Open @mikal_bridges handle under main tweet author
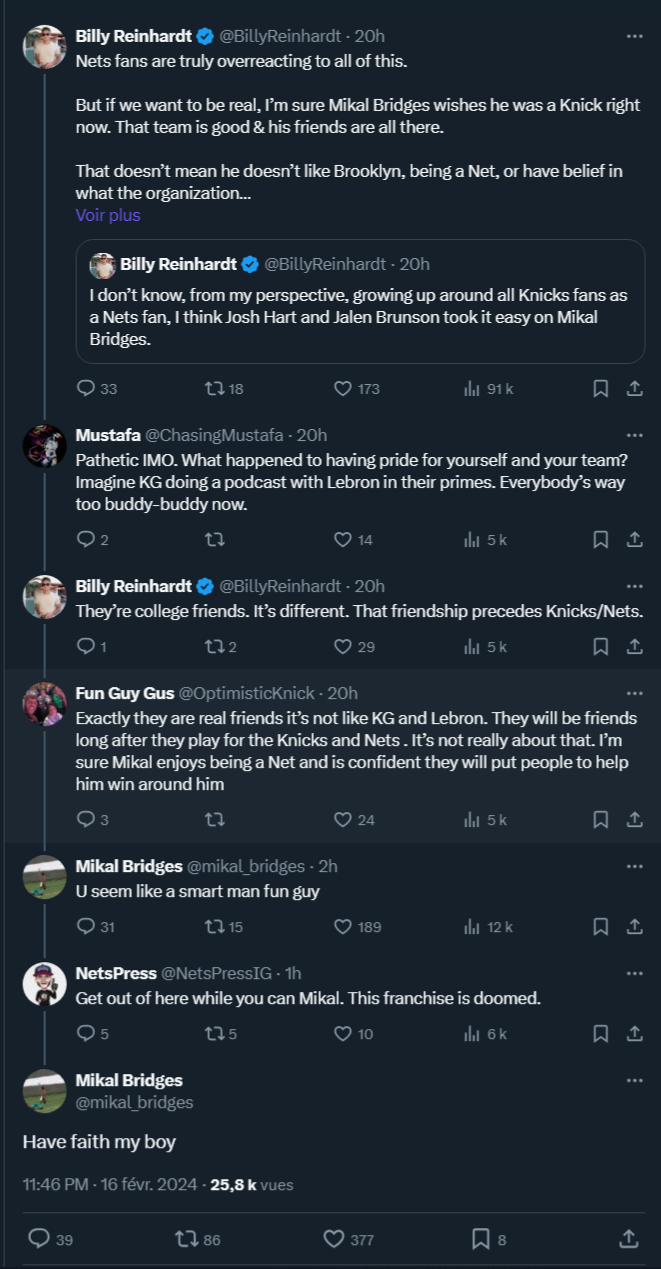This screenshot has width=661, height=1269. pos(135,1102)
